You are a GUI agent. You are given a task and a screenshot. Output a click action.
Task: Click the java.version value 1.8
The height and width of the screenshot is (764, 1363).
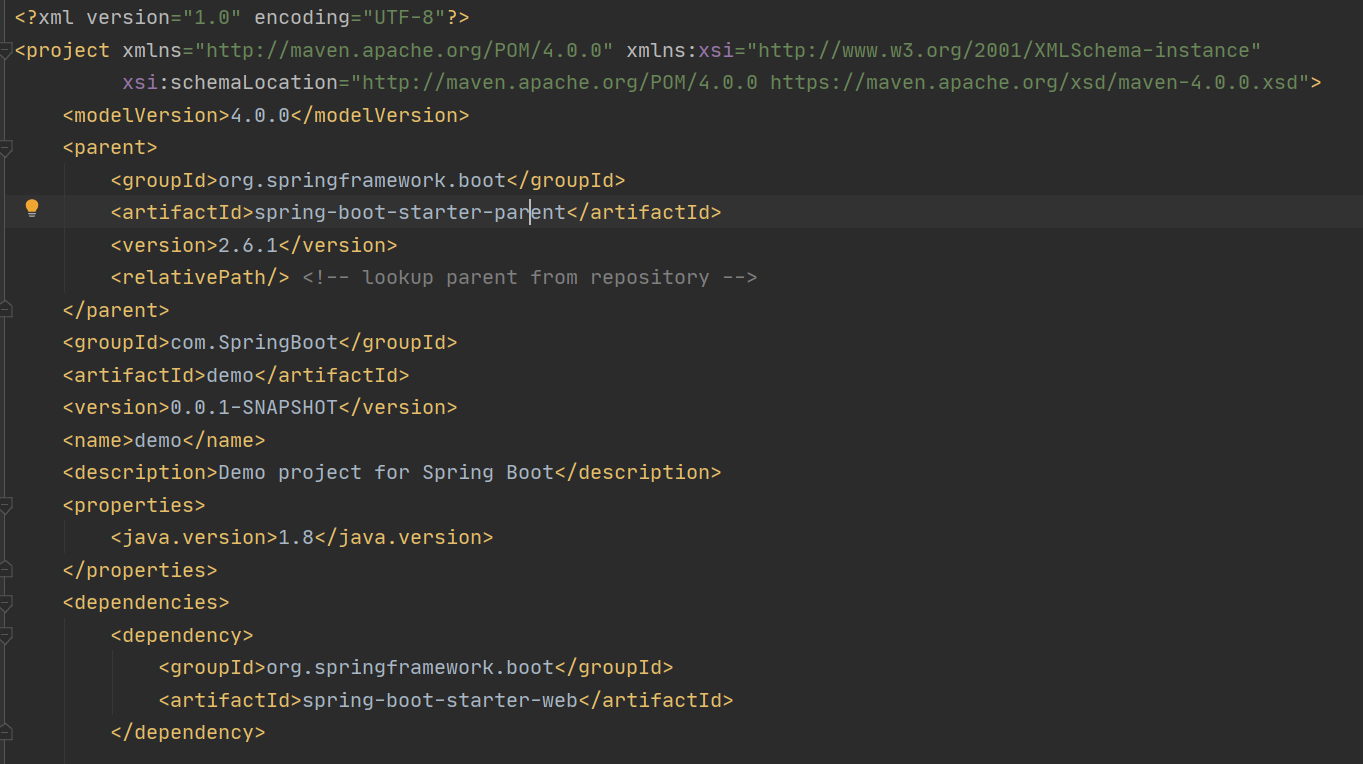296,538
